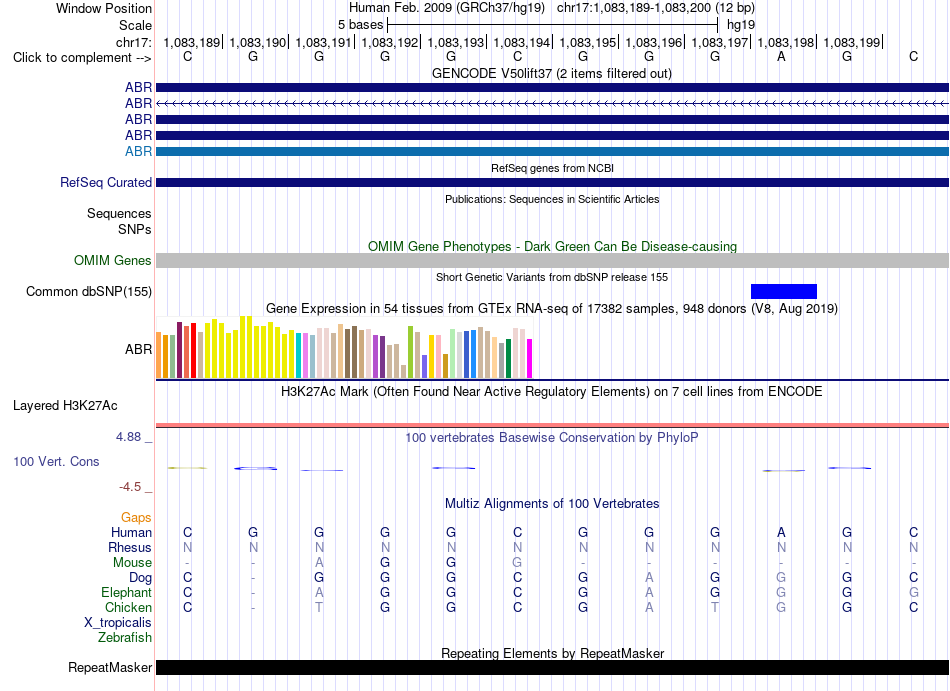Select the chr17: ruler label
The width and height of the screenshot is (950, 691).
click(133, 42)
